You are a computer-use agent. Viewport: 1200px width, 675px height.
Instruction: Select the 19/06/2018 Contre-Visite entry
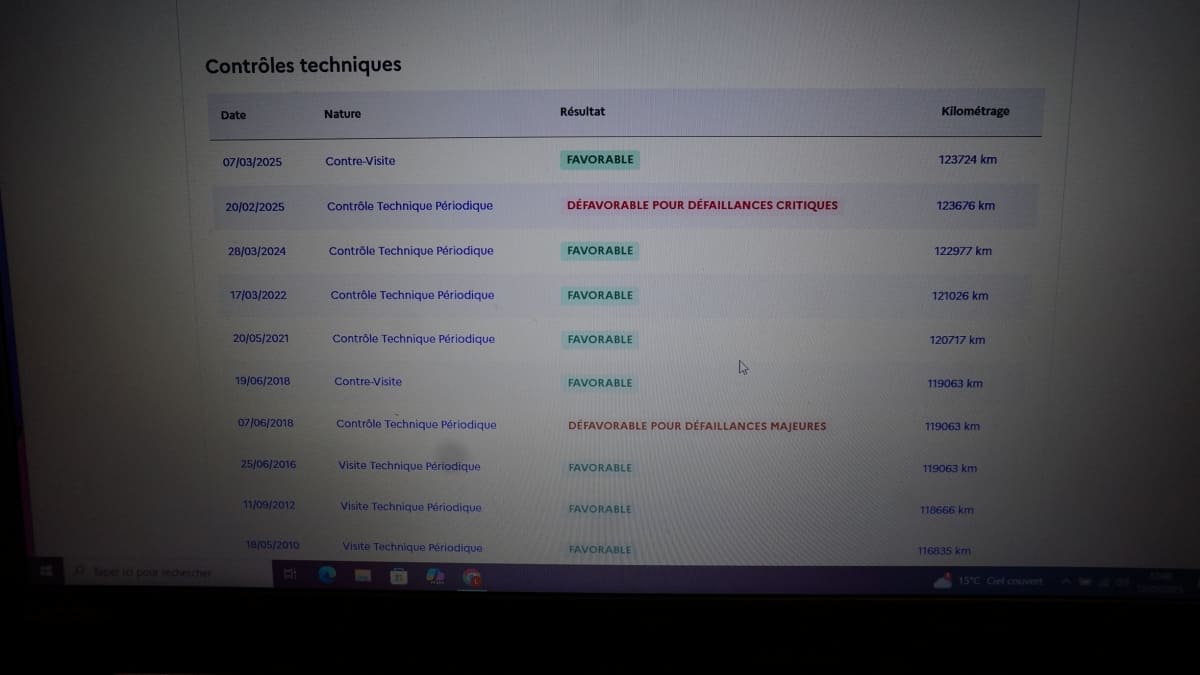(x=368, y=382)
